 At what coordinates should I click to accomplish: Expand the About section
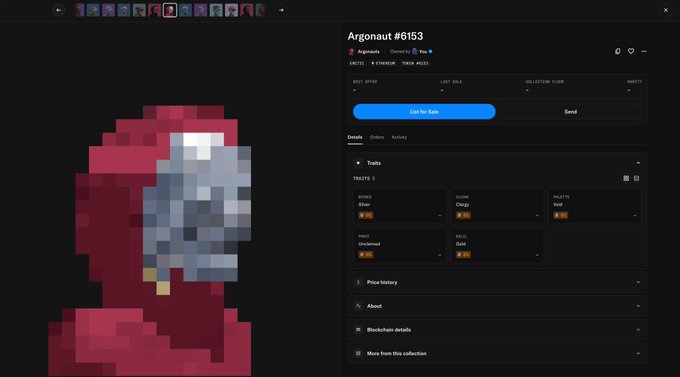pyautogui.click(x=497, y=306)
